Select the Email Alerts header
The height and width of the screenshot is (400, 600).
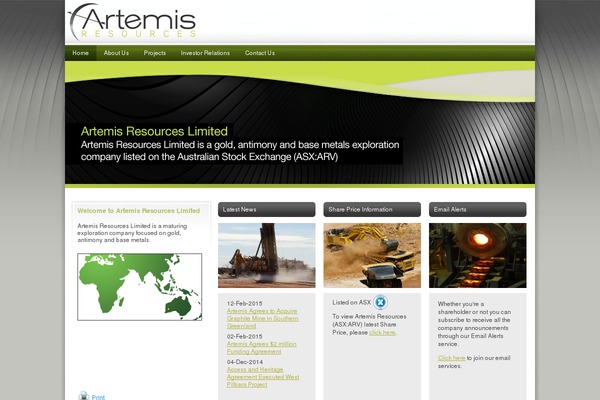coord(478,209)
